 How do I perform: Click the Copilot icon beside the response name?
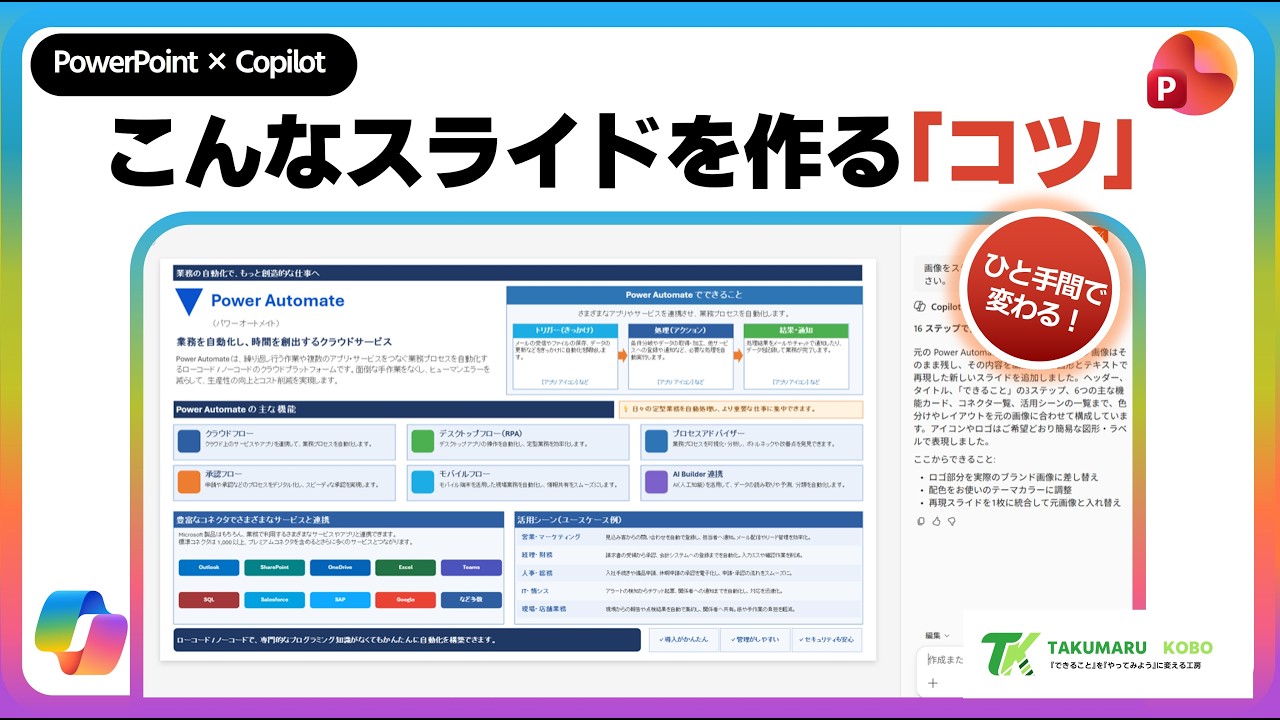[921, 307]
